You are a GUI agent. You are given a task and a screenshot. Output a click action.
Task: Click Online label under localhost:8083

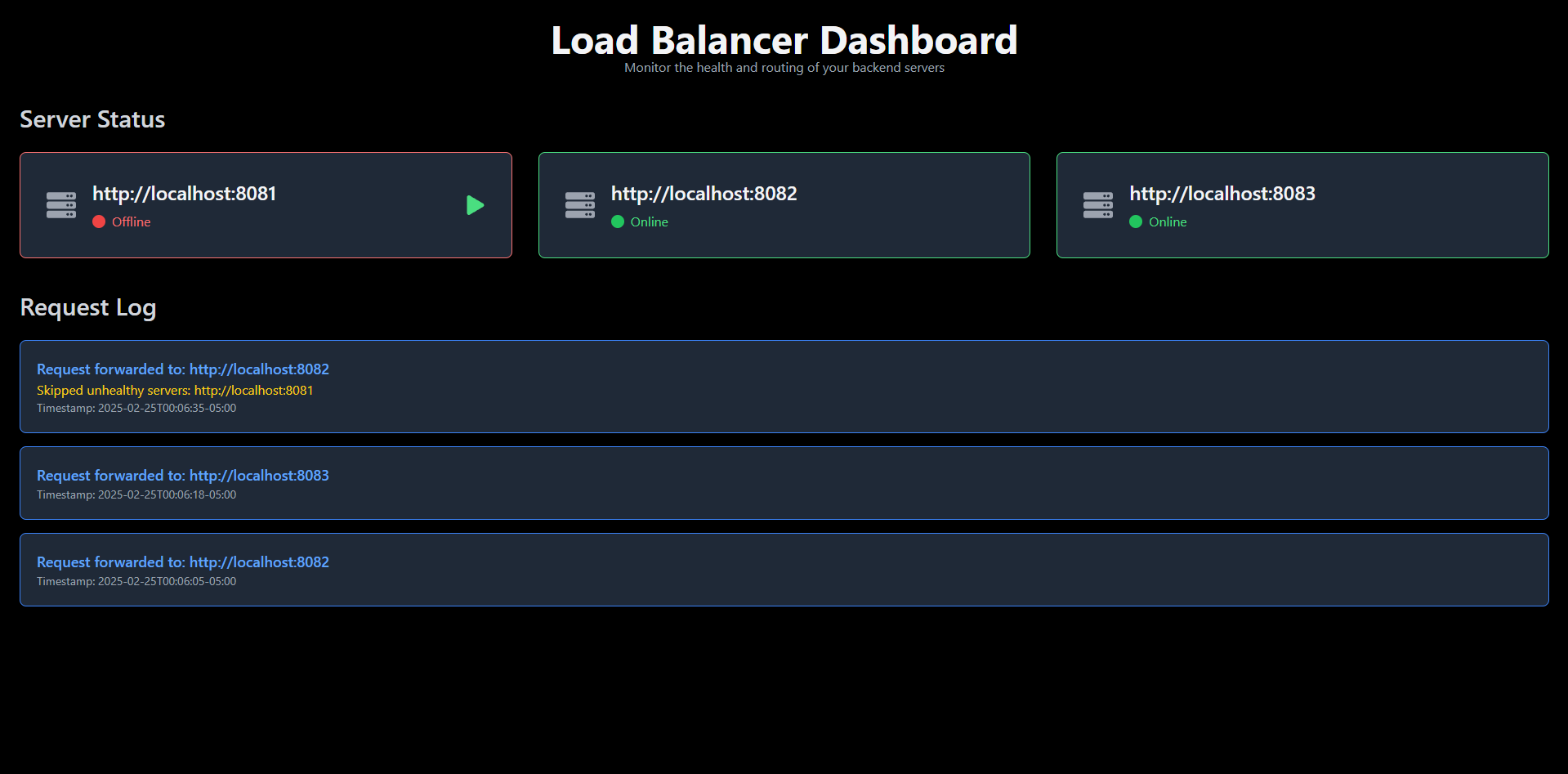pos(1168,221)
